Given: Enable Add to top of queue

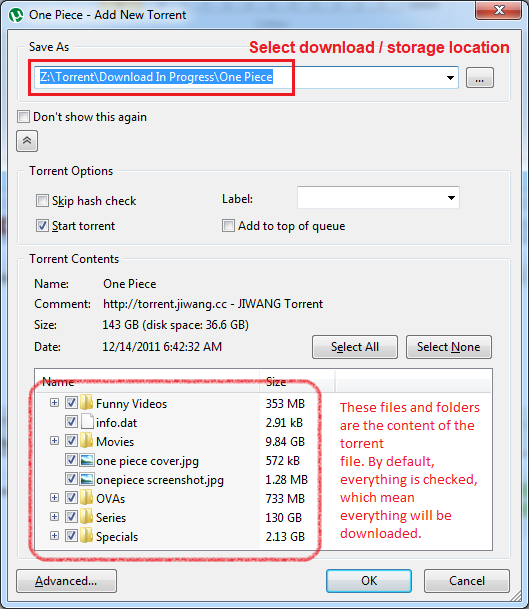Looking at the screenshot, I should 228,226.
